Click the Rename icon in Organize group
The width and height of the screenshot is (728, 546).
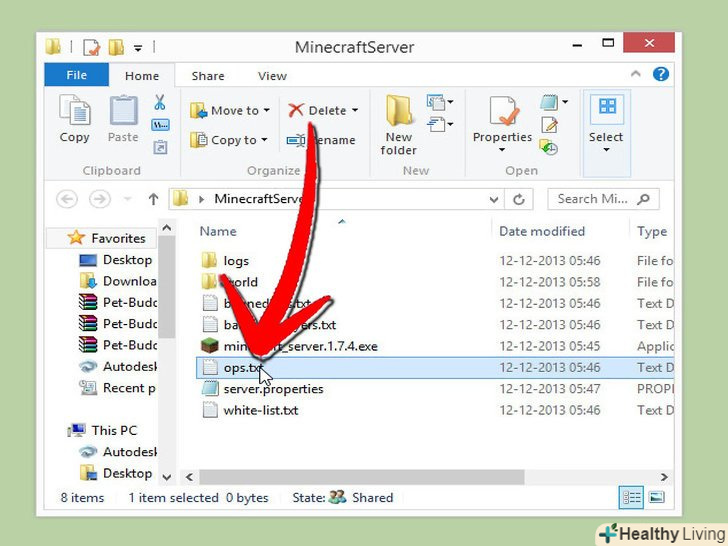tap(296, 140)
